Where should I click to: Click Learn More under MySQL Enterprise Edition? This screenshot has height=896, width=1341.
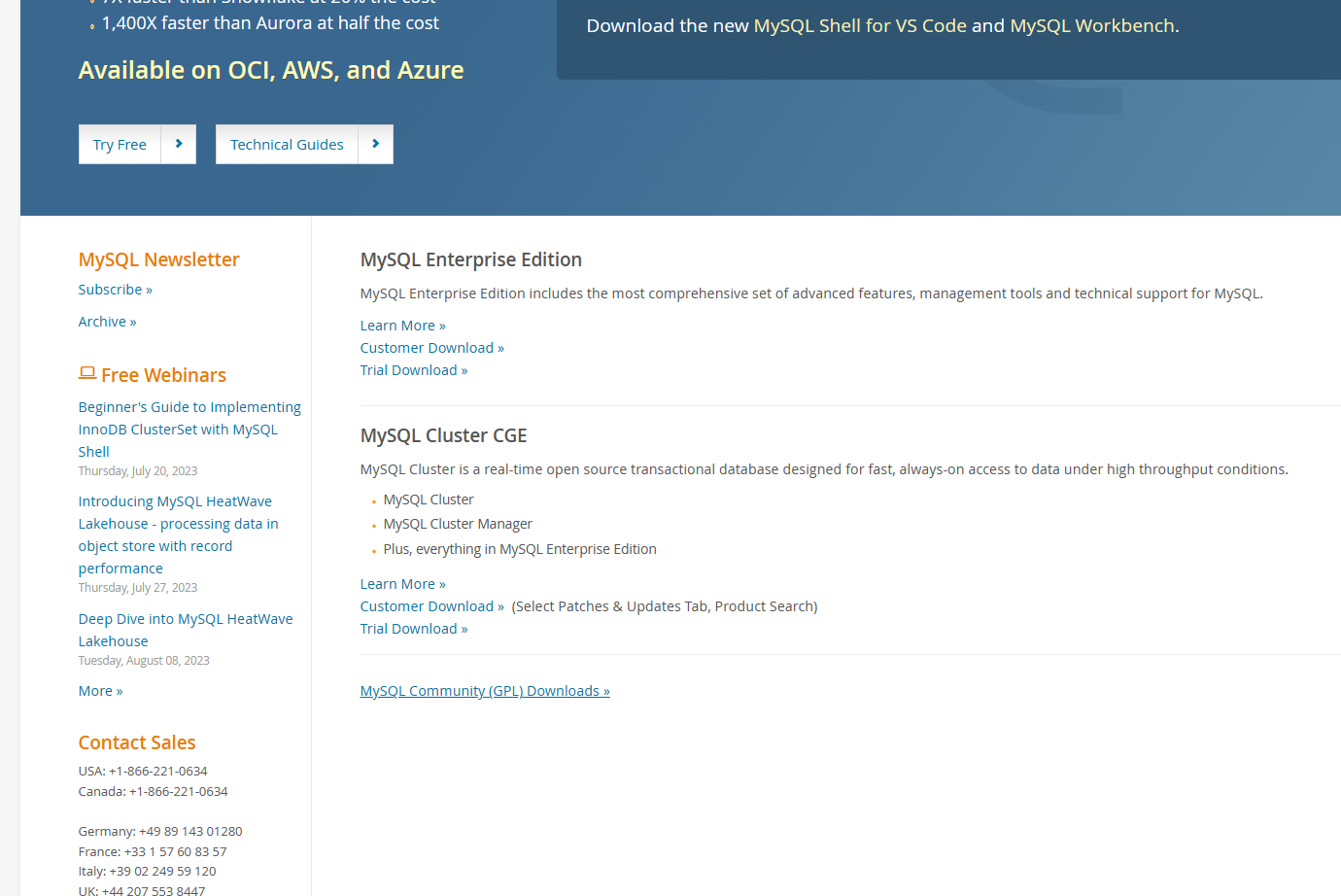(403, 326)
